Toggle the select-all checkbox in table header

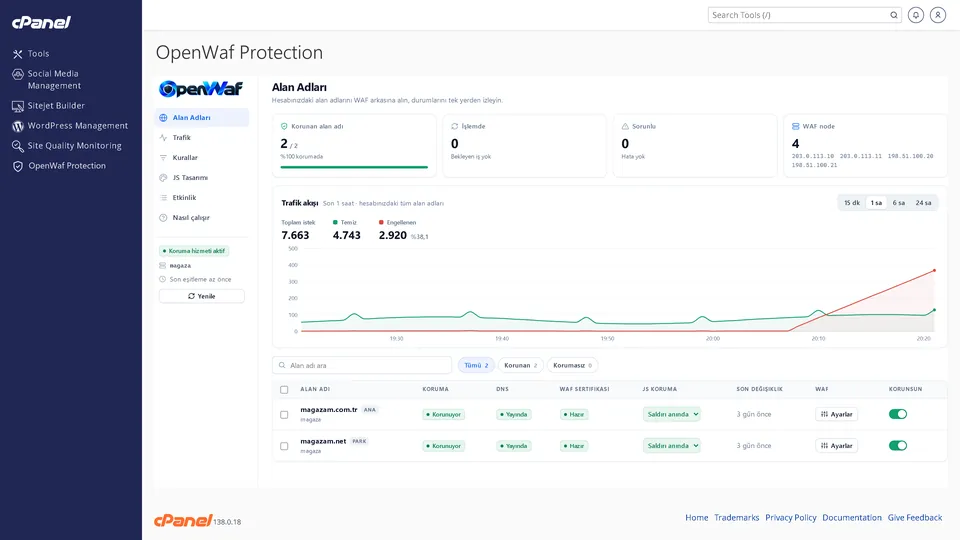point(284,389)
